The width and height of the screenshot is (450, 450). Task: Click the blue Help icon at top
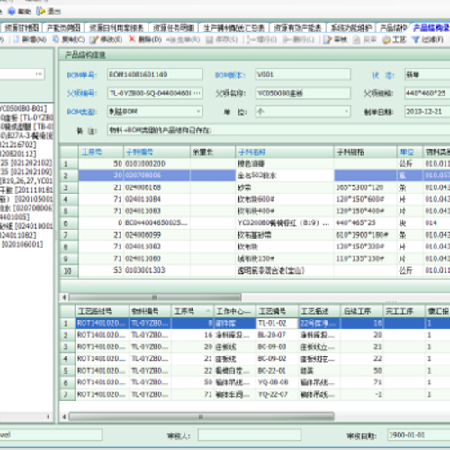(x=12, y=11)
